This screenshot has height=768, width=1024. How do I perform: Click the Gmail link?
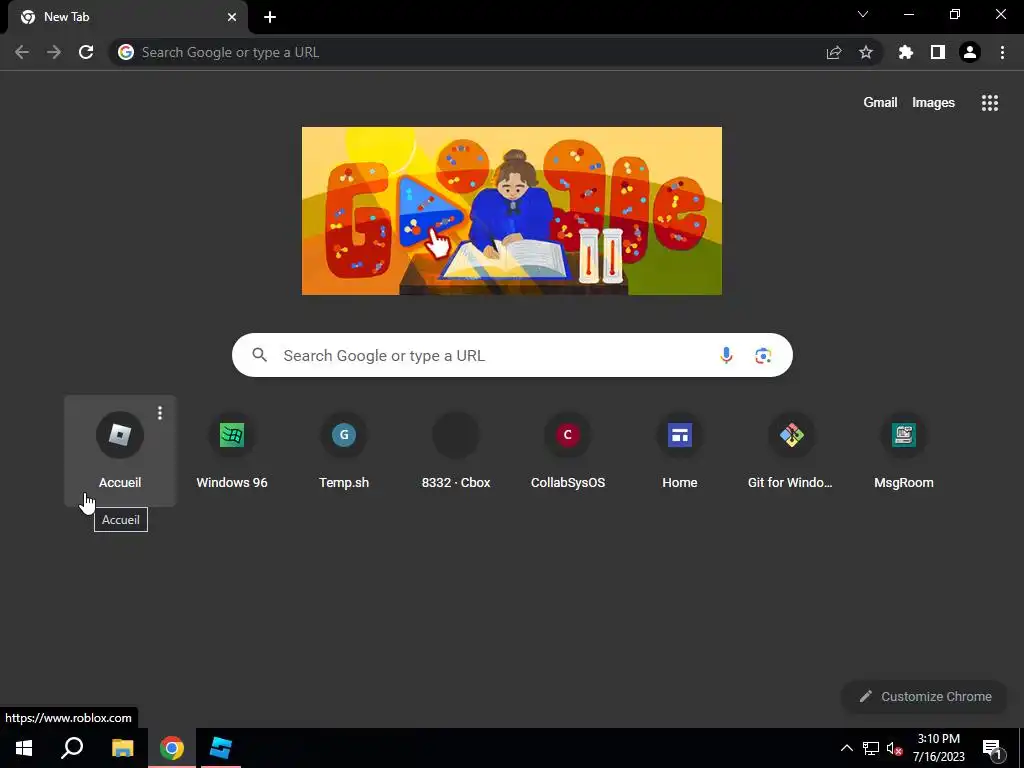[x=880, y=103]
